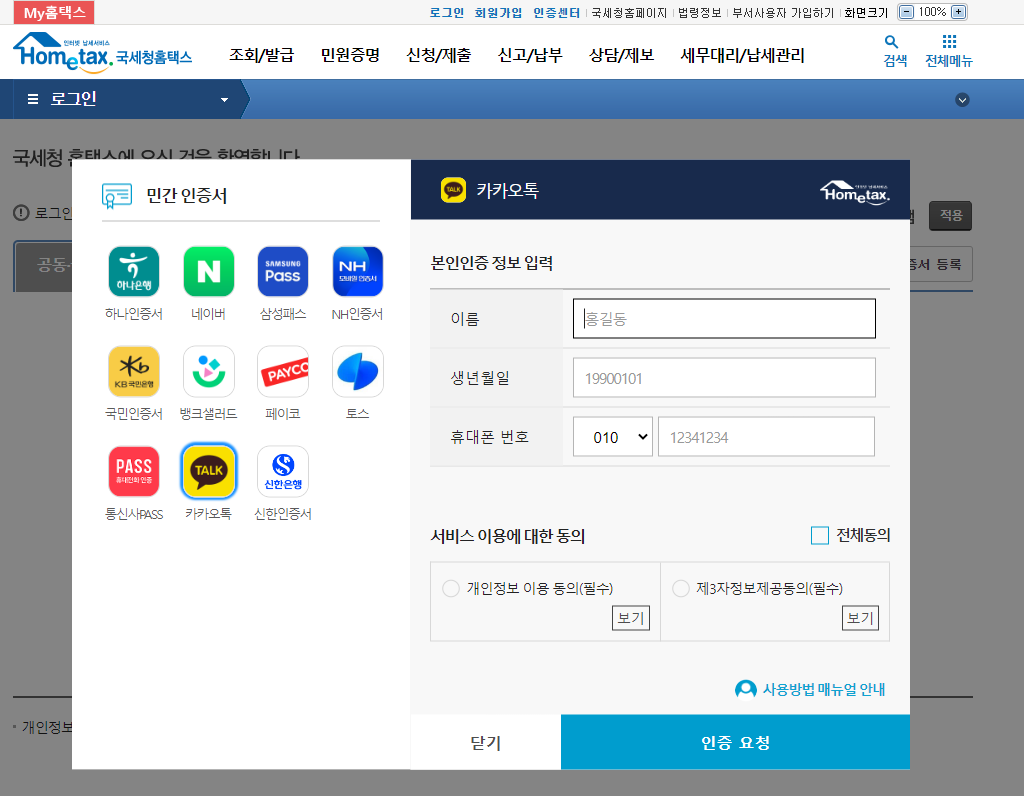Viewport: 1024px width, 796px height.
Task: Select the Naver certificate icon
Action: (x=208, y=270)
